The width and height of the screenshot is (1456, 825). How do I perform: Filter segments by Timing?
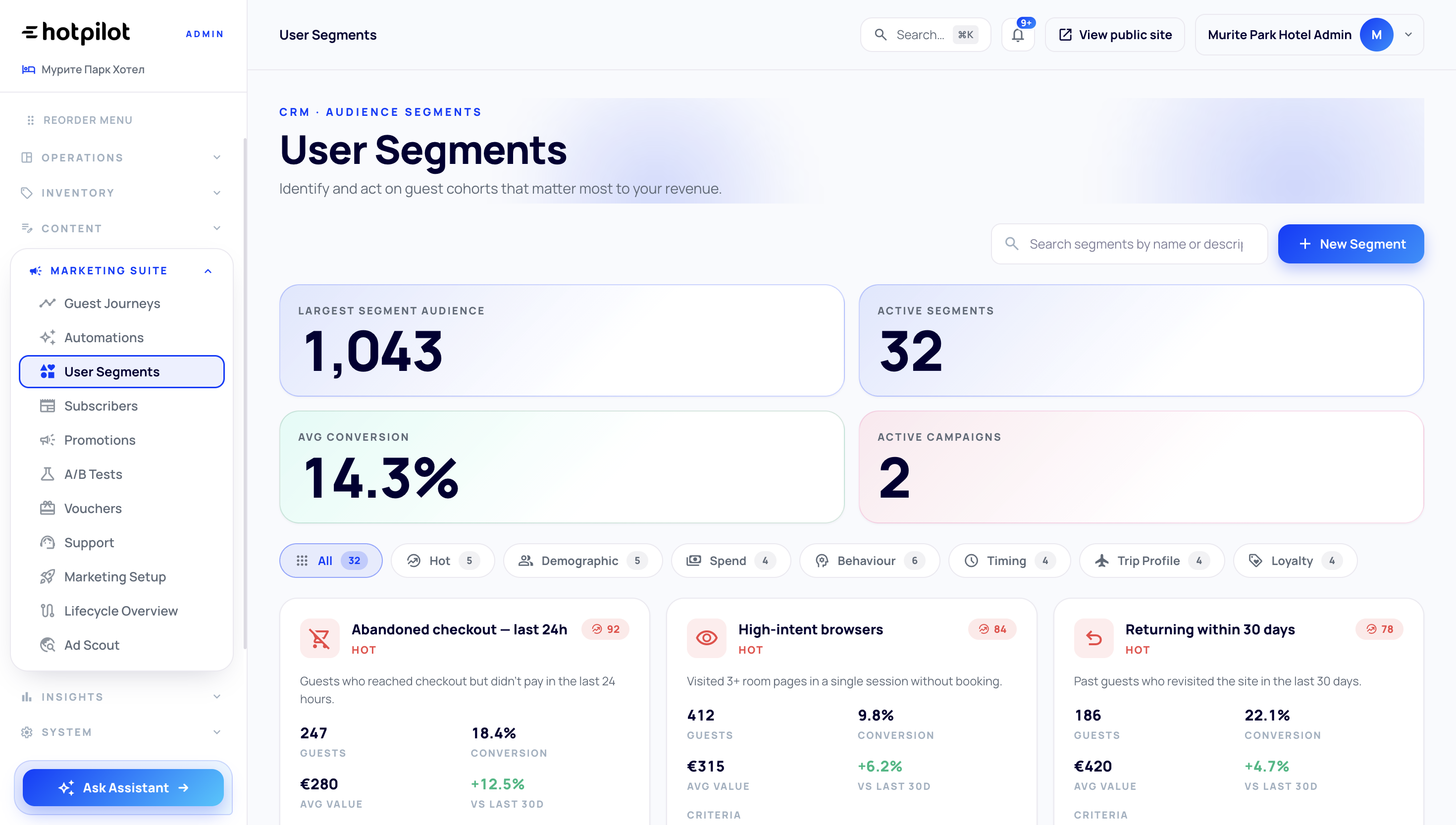coord(1009,561)
